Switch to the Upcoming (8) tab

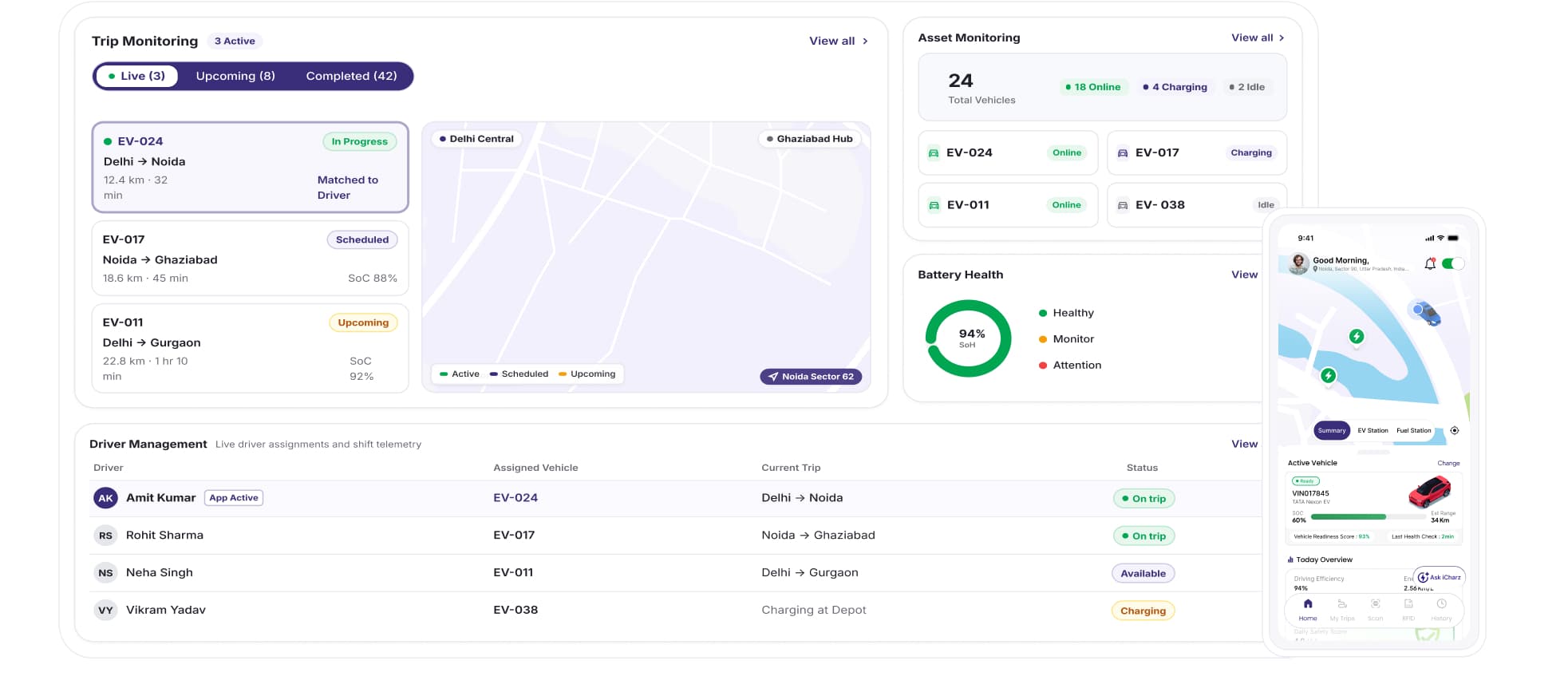(235, 76)
